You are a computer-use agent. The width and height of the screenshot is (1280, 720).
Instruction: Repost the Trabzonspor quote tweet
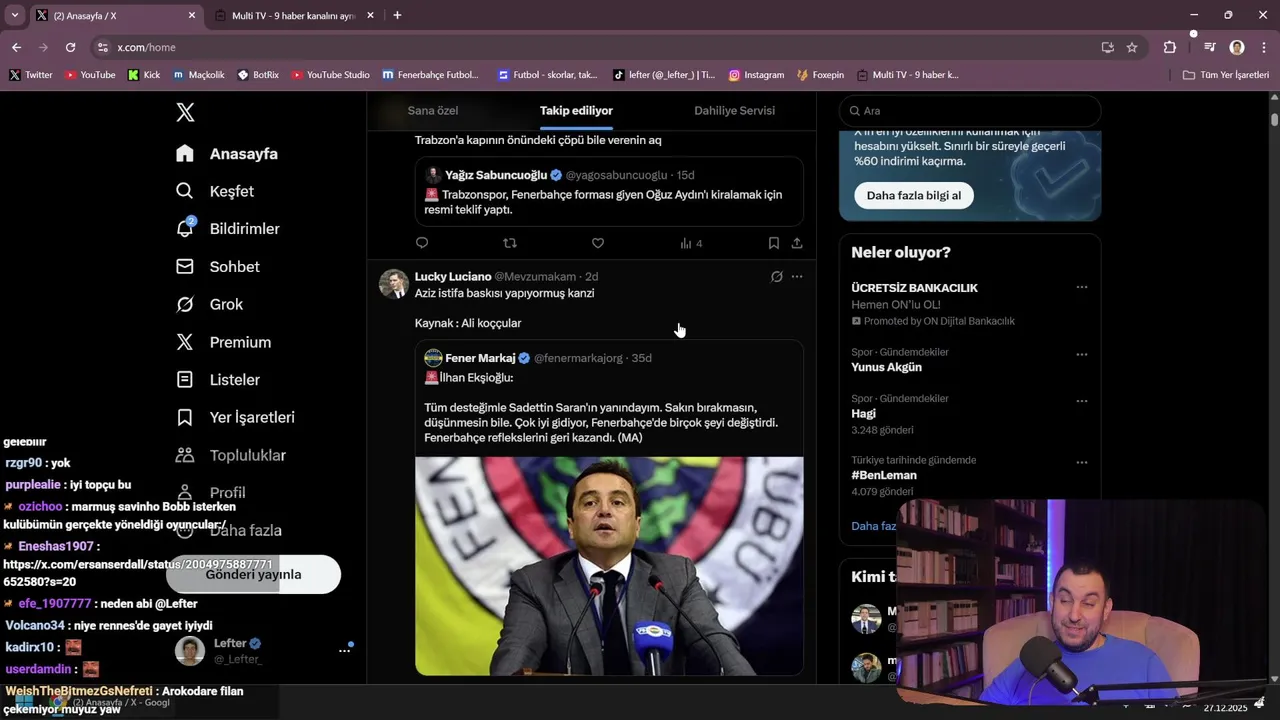[x=510, y=243]
